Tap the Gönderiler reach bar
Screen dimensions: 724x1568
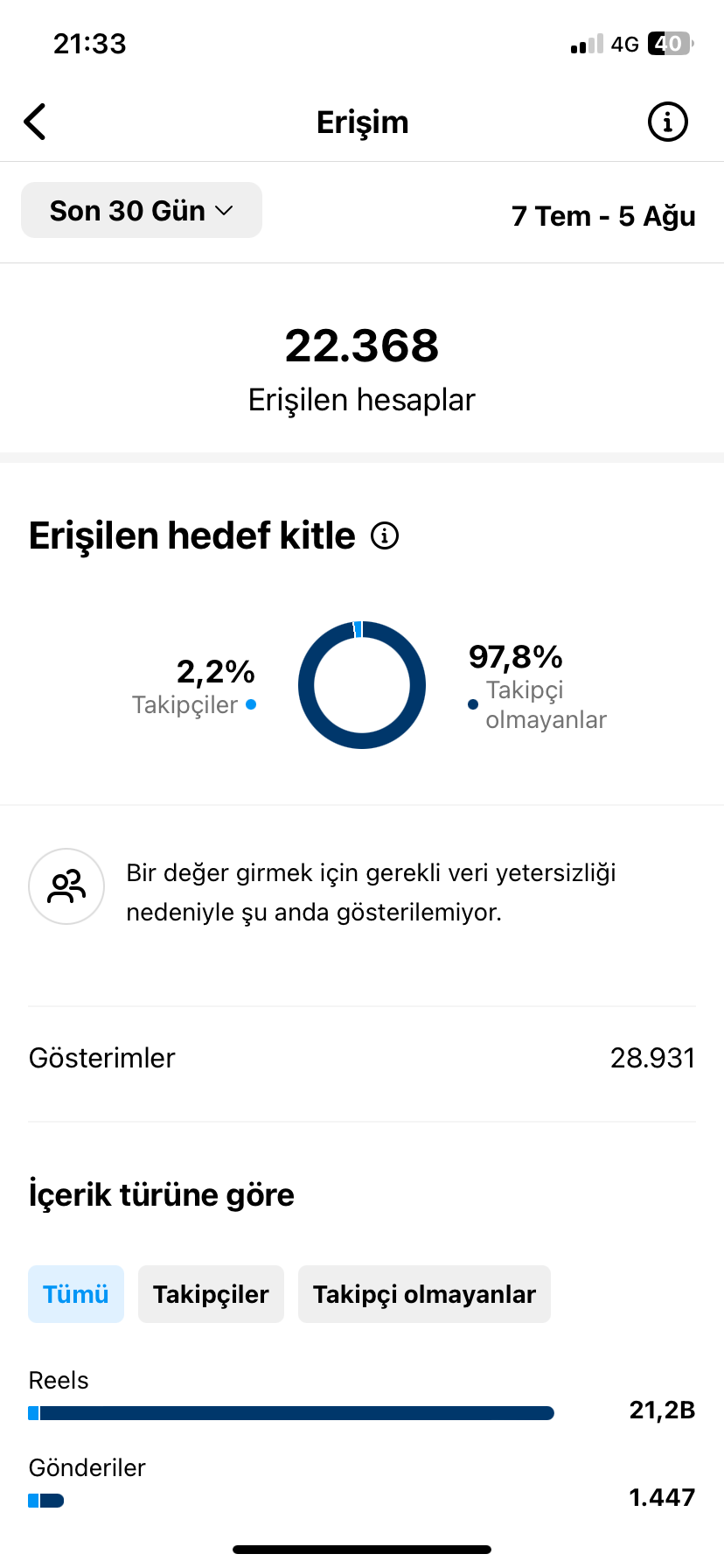(x=46, y=1501)
